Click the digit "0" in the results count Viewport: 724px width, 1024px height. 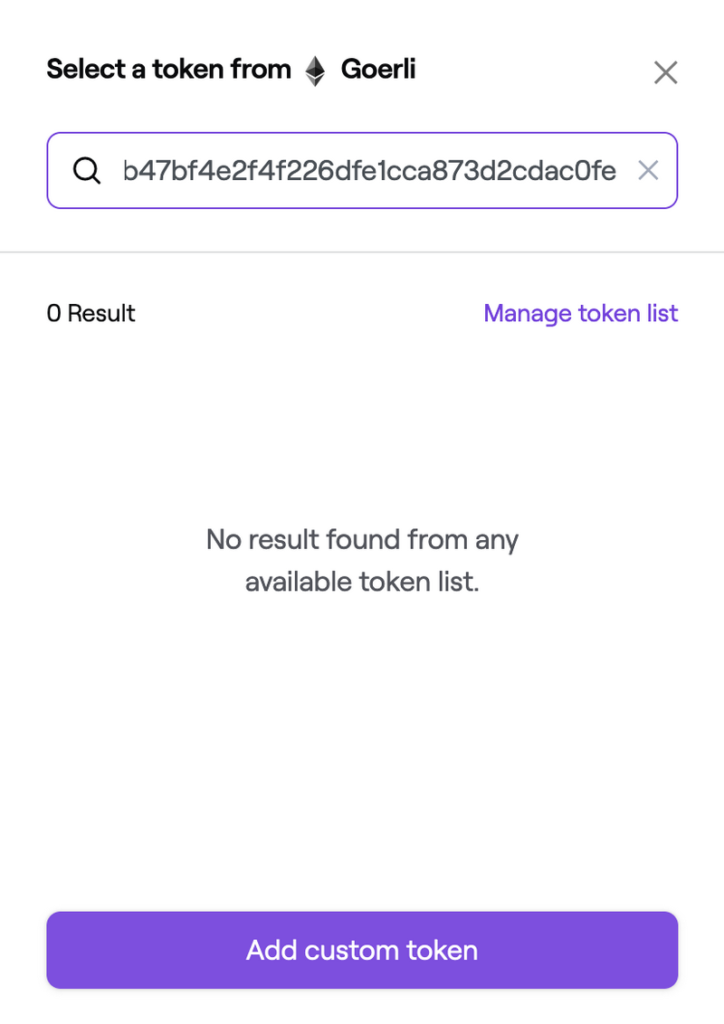[x=53, y=313]
